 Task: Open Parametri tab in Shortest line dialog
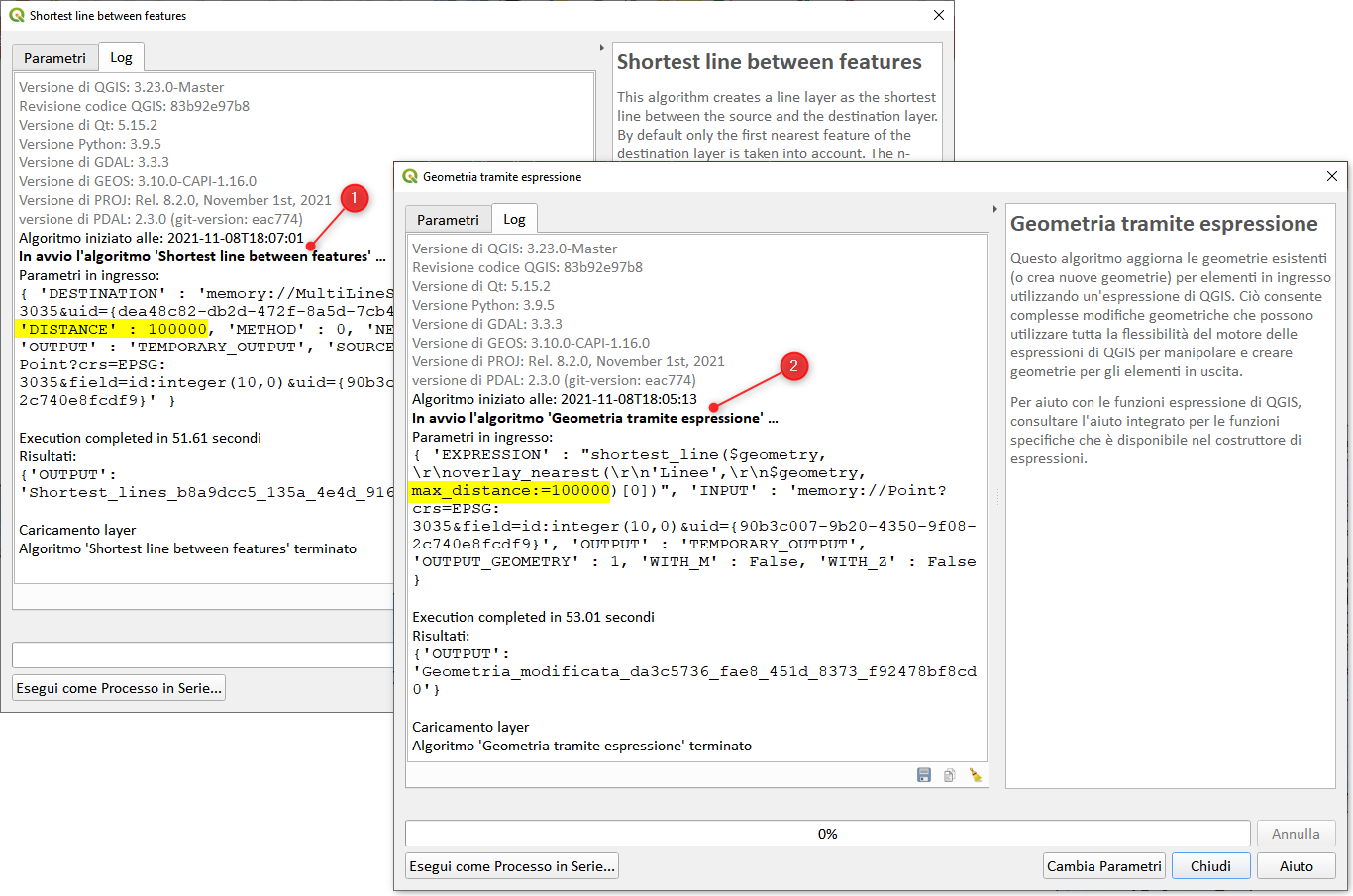(x=54, y=58)
